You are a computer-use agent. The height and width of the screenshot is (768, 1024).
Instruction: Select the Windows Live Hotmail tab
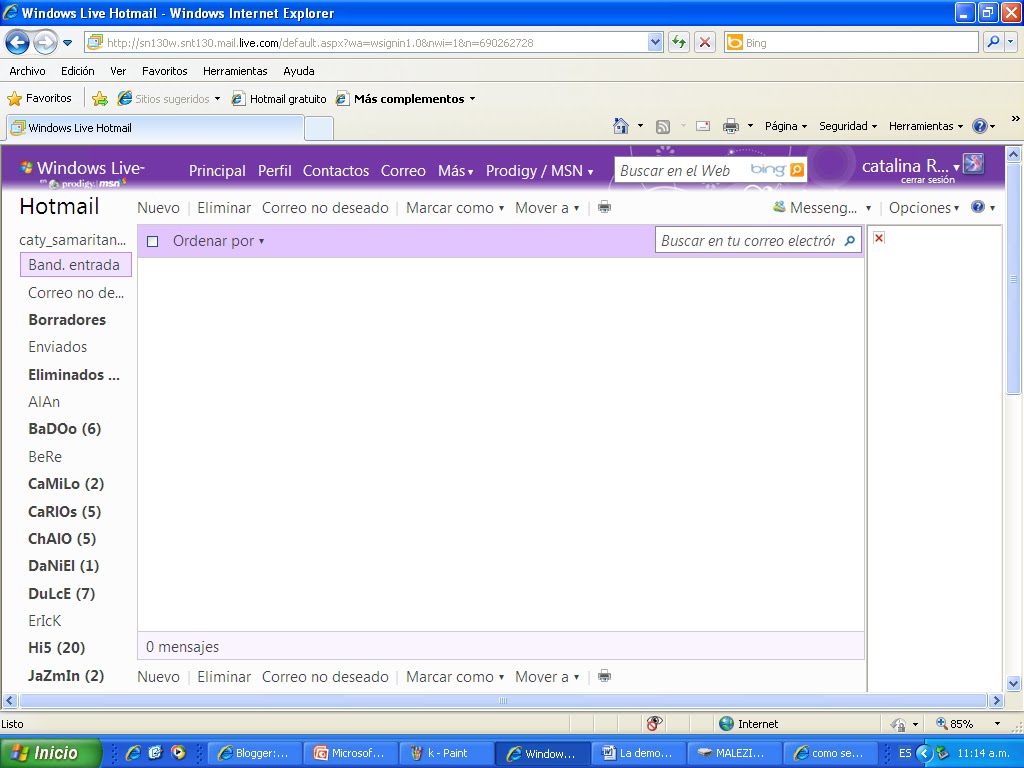(x=155, y=128)
